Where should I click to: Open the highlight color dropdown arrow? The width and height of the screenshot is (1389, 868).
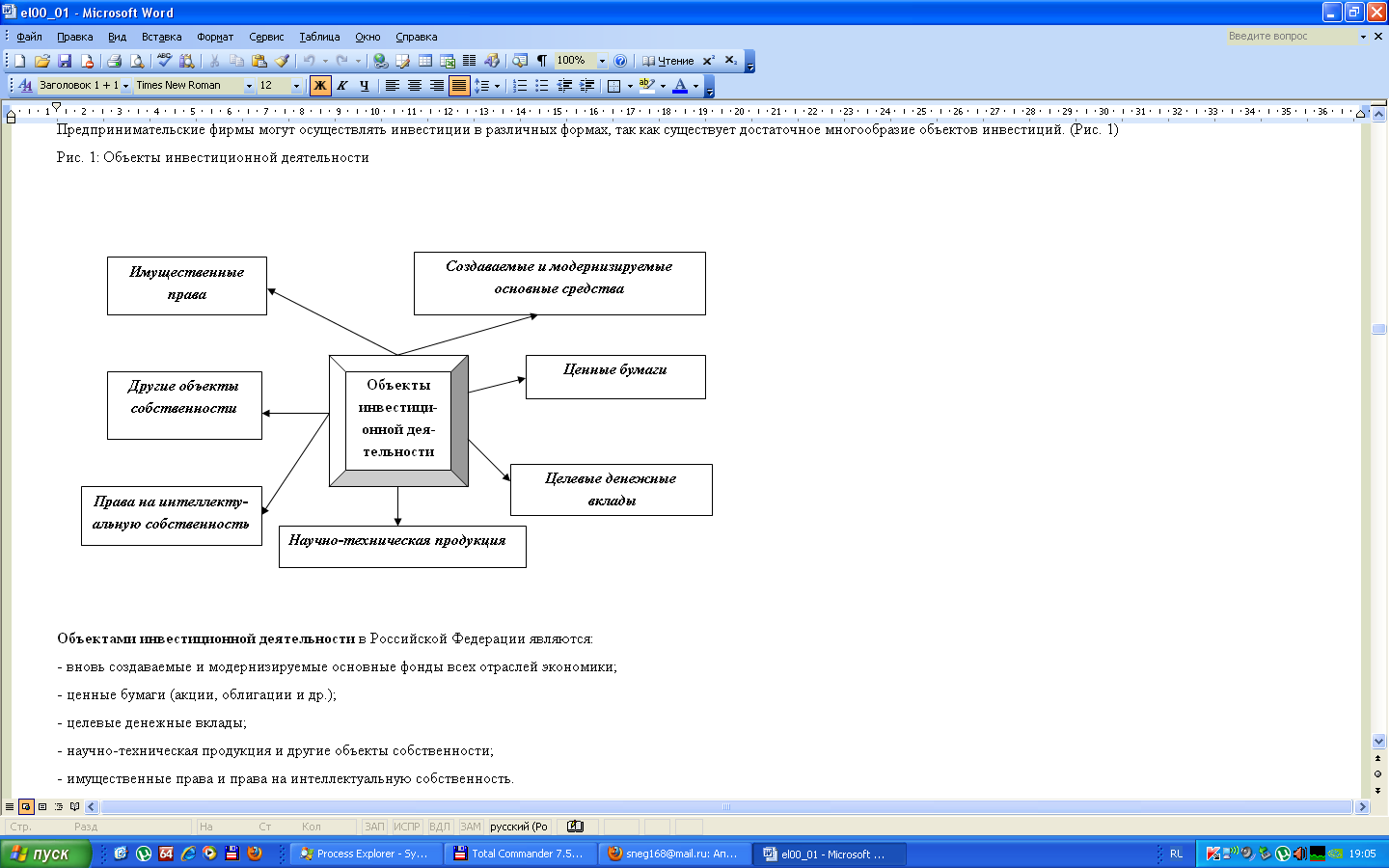coord(663,86)
